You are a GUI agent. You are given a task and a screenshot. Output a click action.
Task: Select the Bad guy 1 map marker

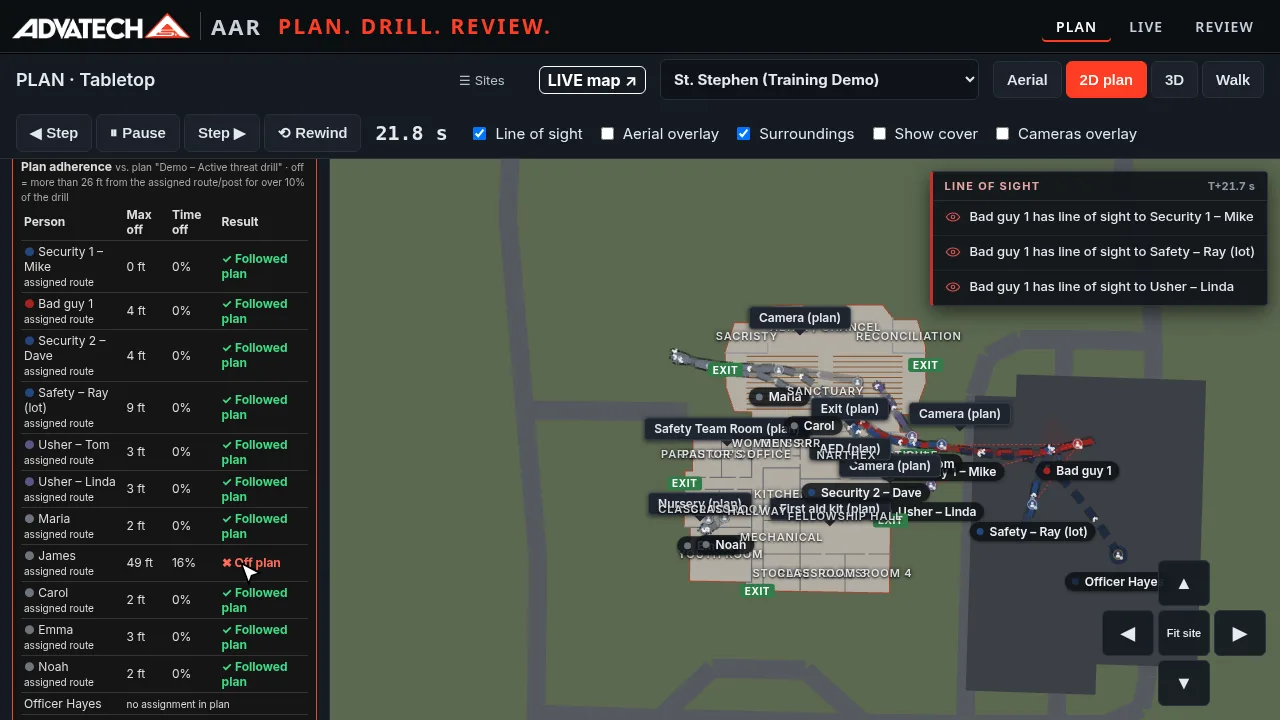coord(1076,471)
